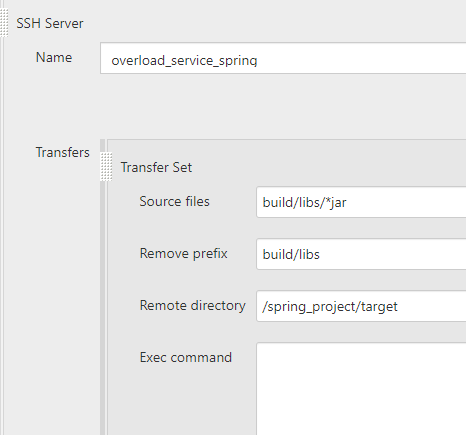Viewport: 466px width, 435px height.
Task: Click the Source files input field
Action: pos(361,202)
